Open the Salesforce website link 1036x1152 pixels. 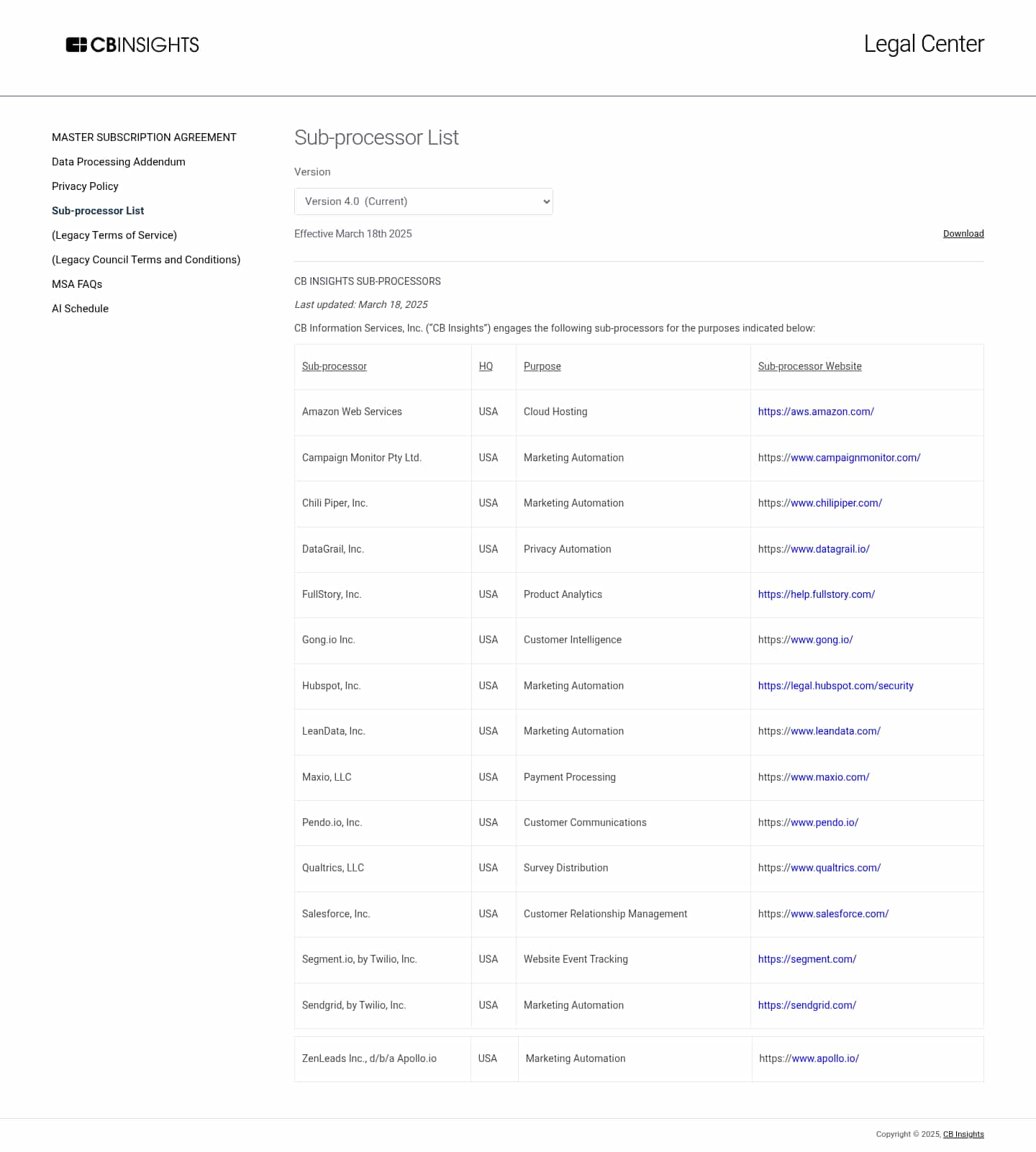point(839,914)
